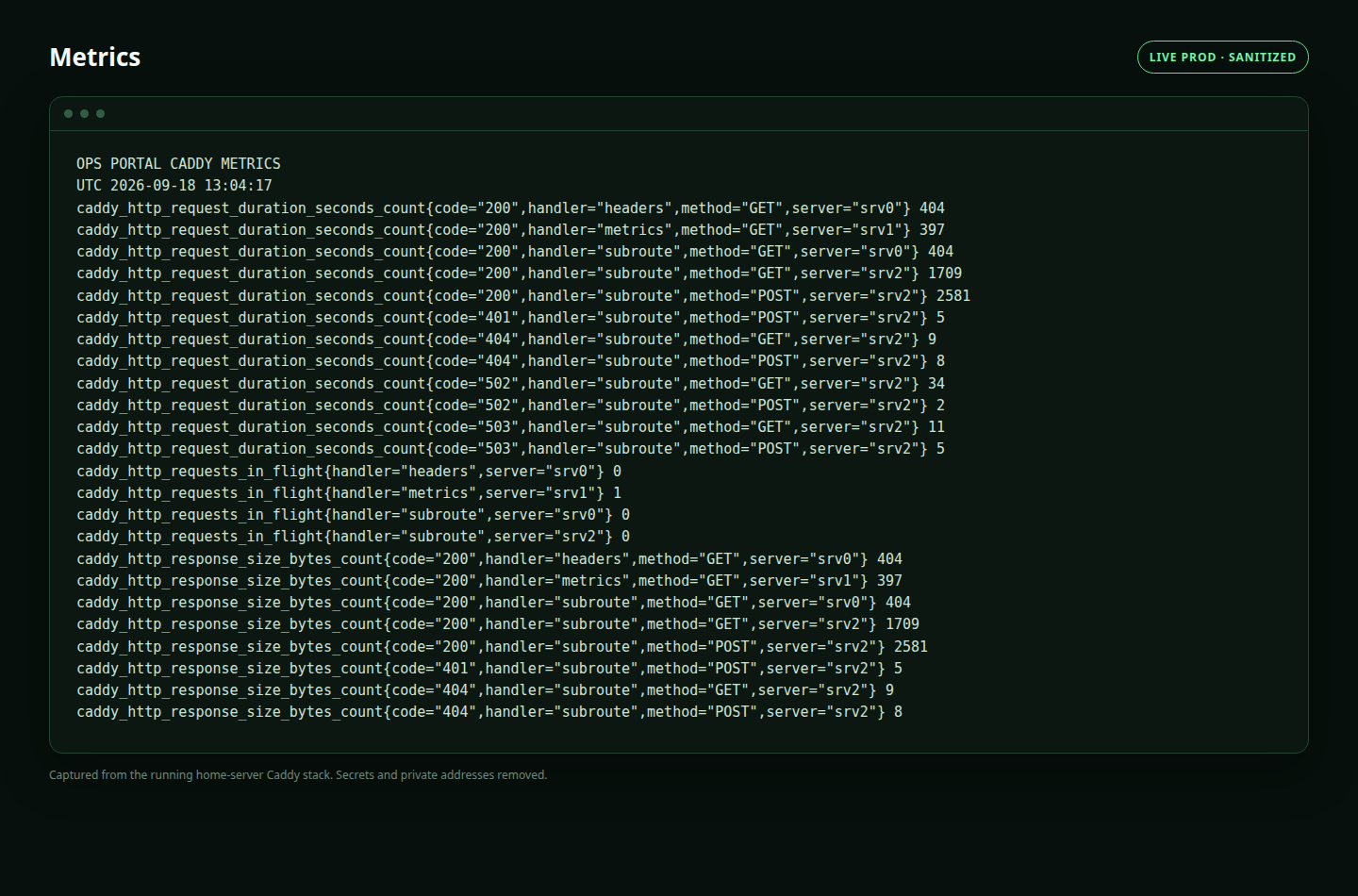
Task: Click response_size_bytes_count headers srv0 line
Action: (489, 559)
